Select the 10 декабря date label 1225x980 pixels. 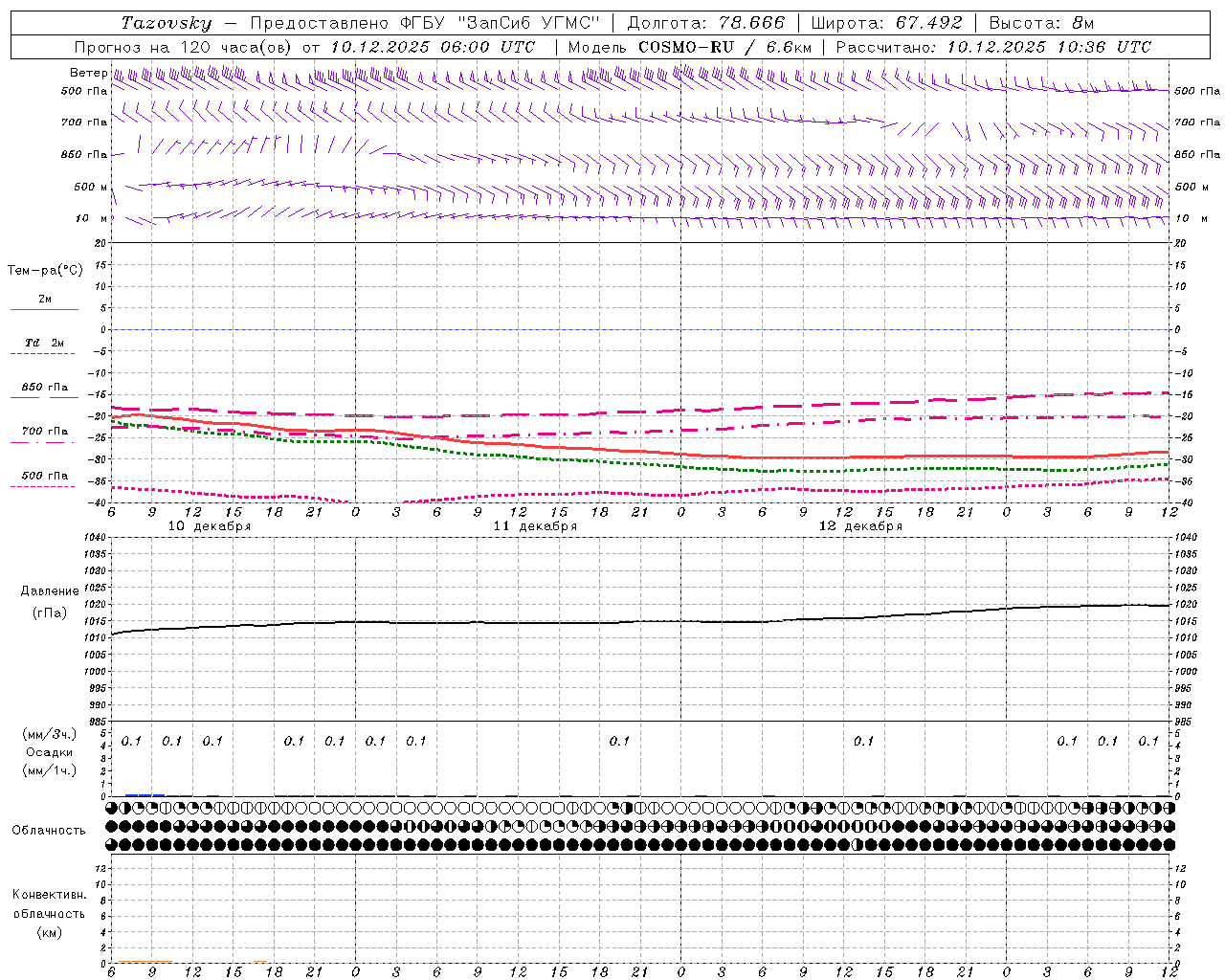(210, 526)
